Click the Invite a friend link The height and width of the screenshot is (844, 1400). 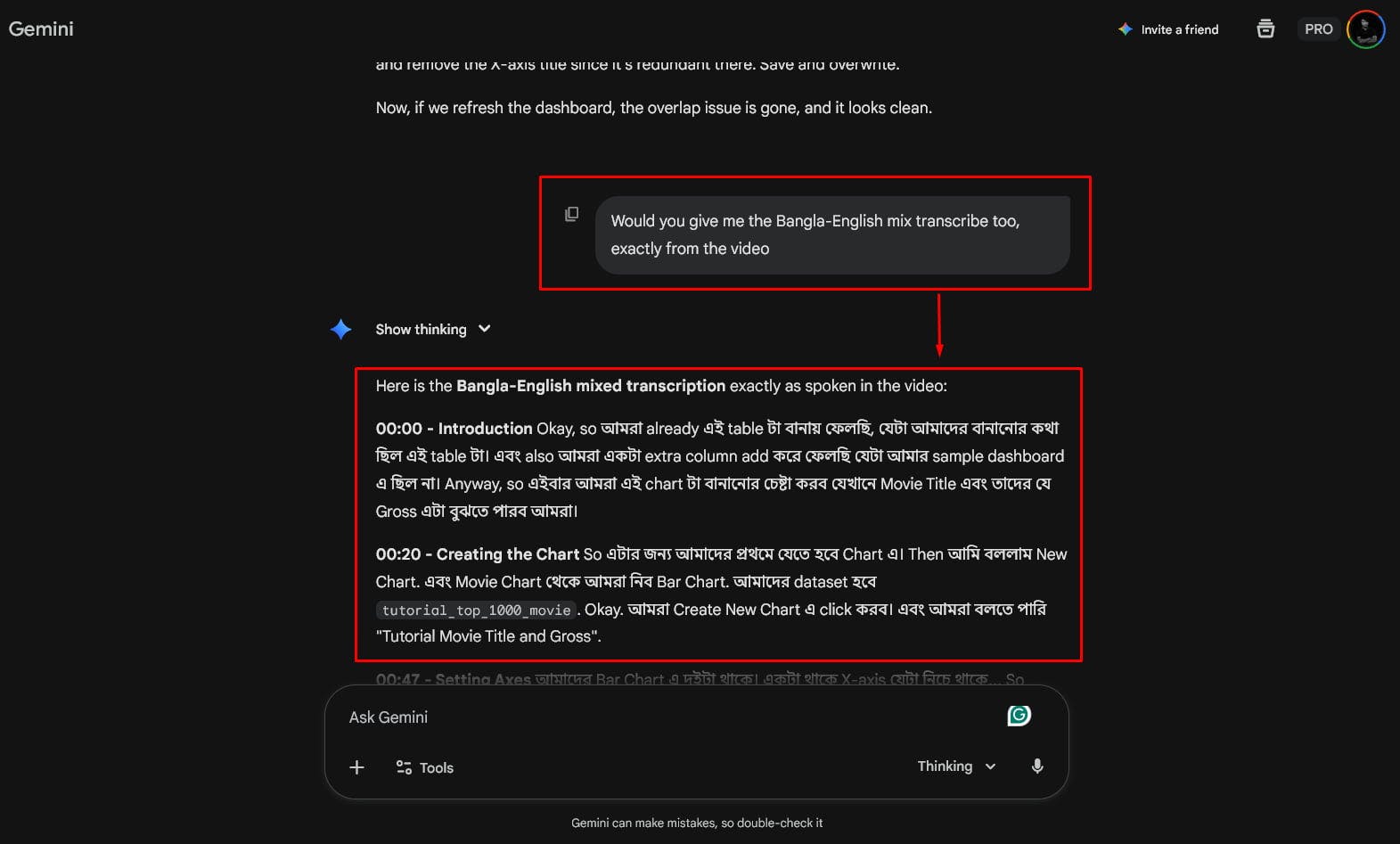[x=1178, y=29]
